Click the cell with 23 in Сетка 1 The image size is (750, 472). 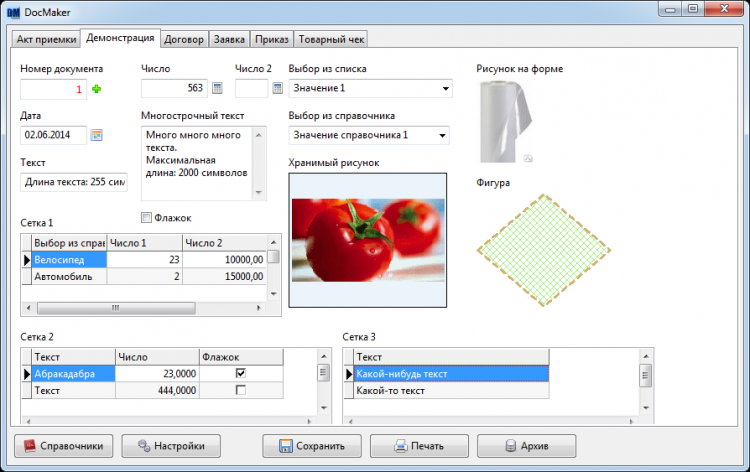144,260
